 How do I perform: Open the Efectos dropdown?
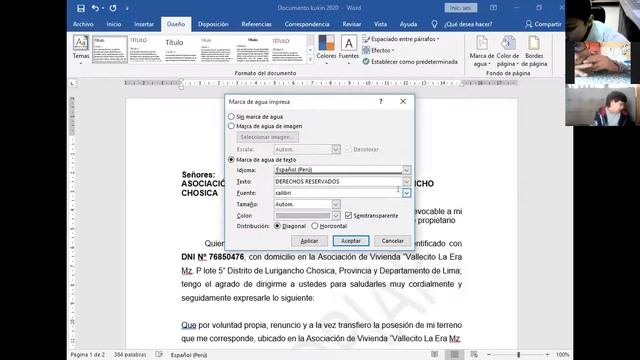point(378,50)
